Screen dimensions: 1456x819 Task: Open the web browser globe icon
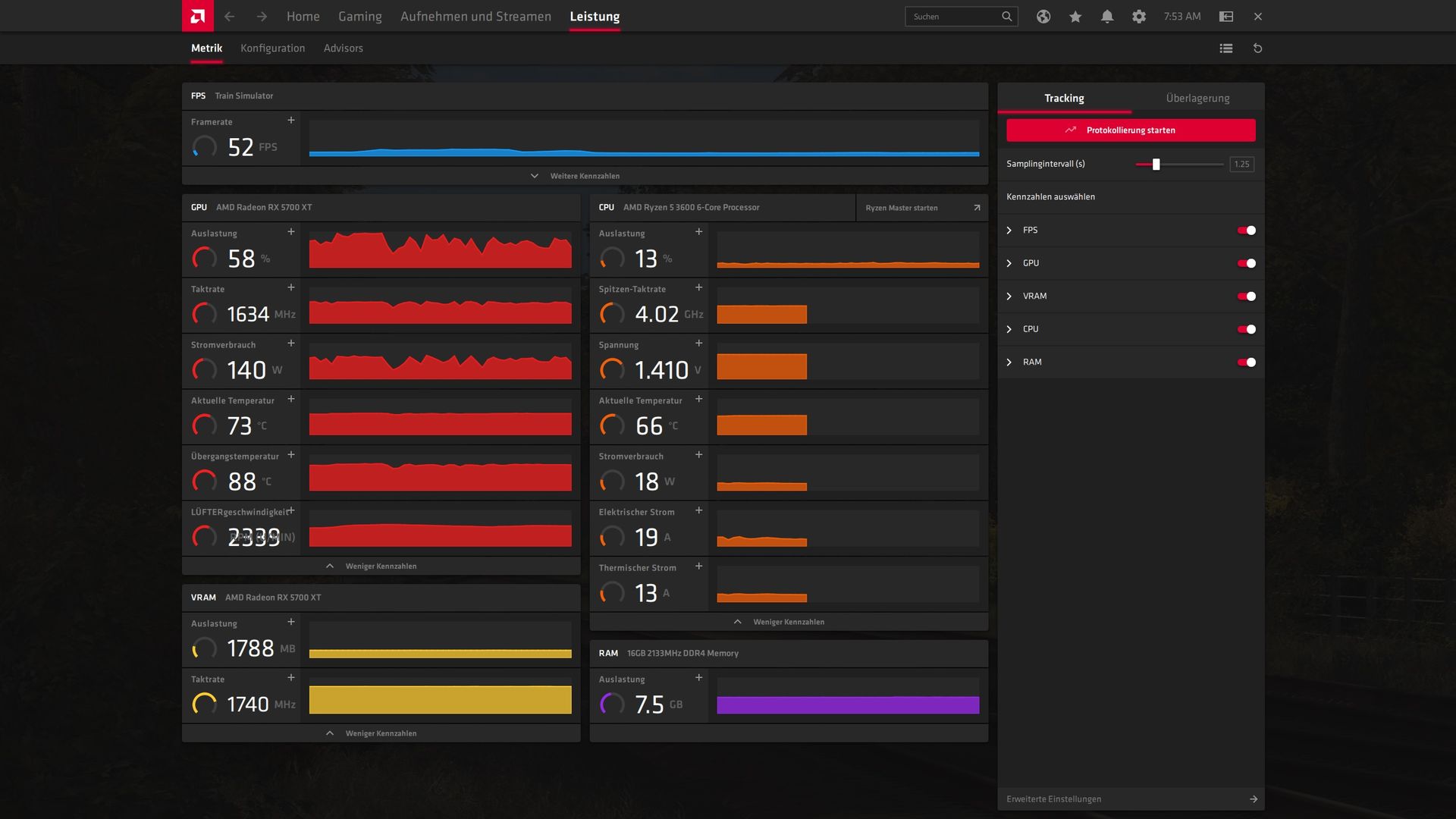[x=1043, y=17]
